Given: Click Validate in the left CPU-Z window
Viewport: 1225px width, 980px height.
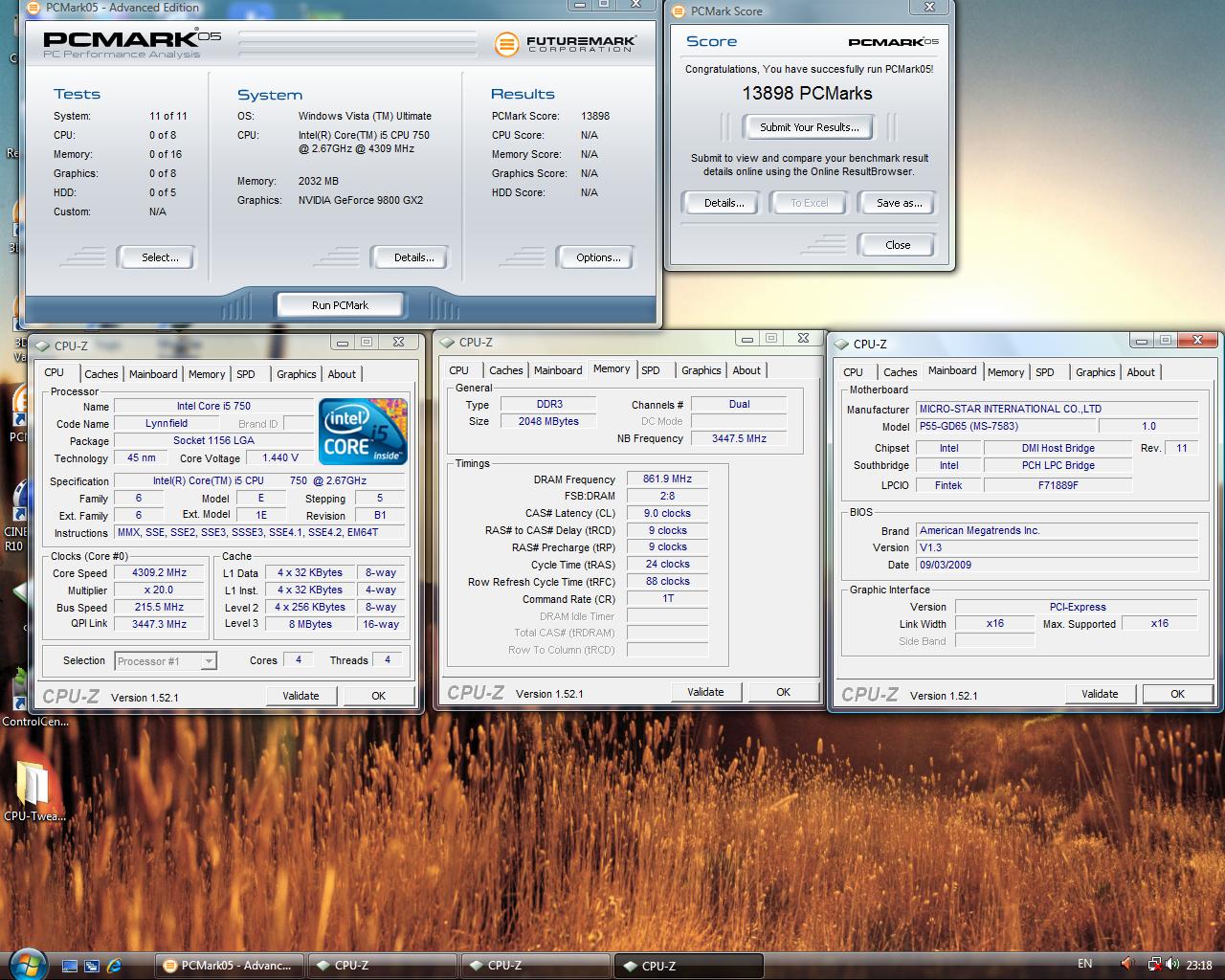Looking at the screenshot, I should [301, 696].
